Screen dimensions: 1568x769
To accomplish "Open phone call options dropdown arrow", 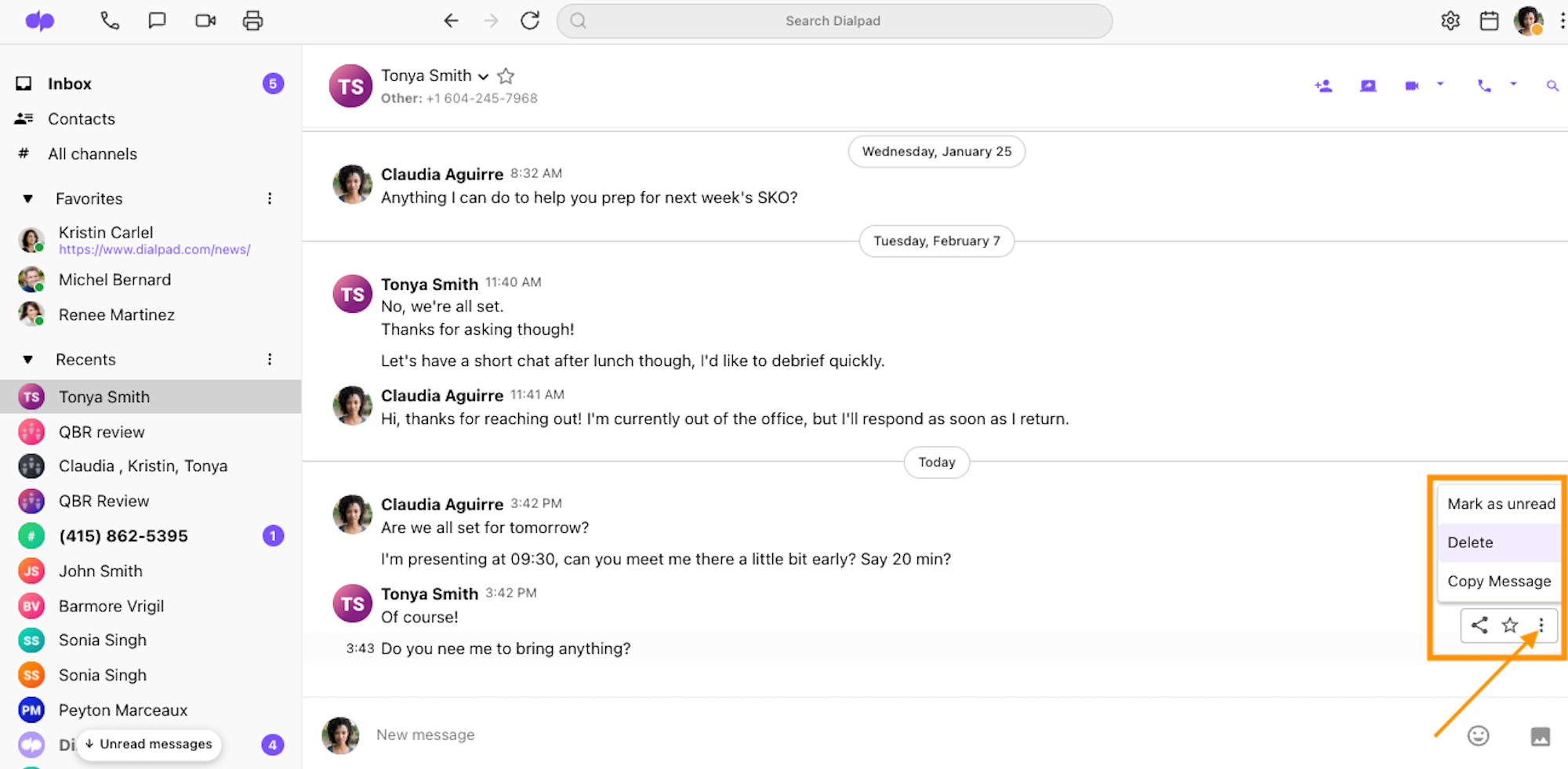I will pyautogui.click(x=1513, y=84).
